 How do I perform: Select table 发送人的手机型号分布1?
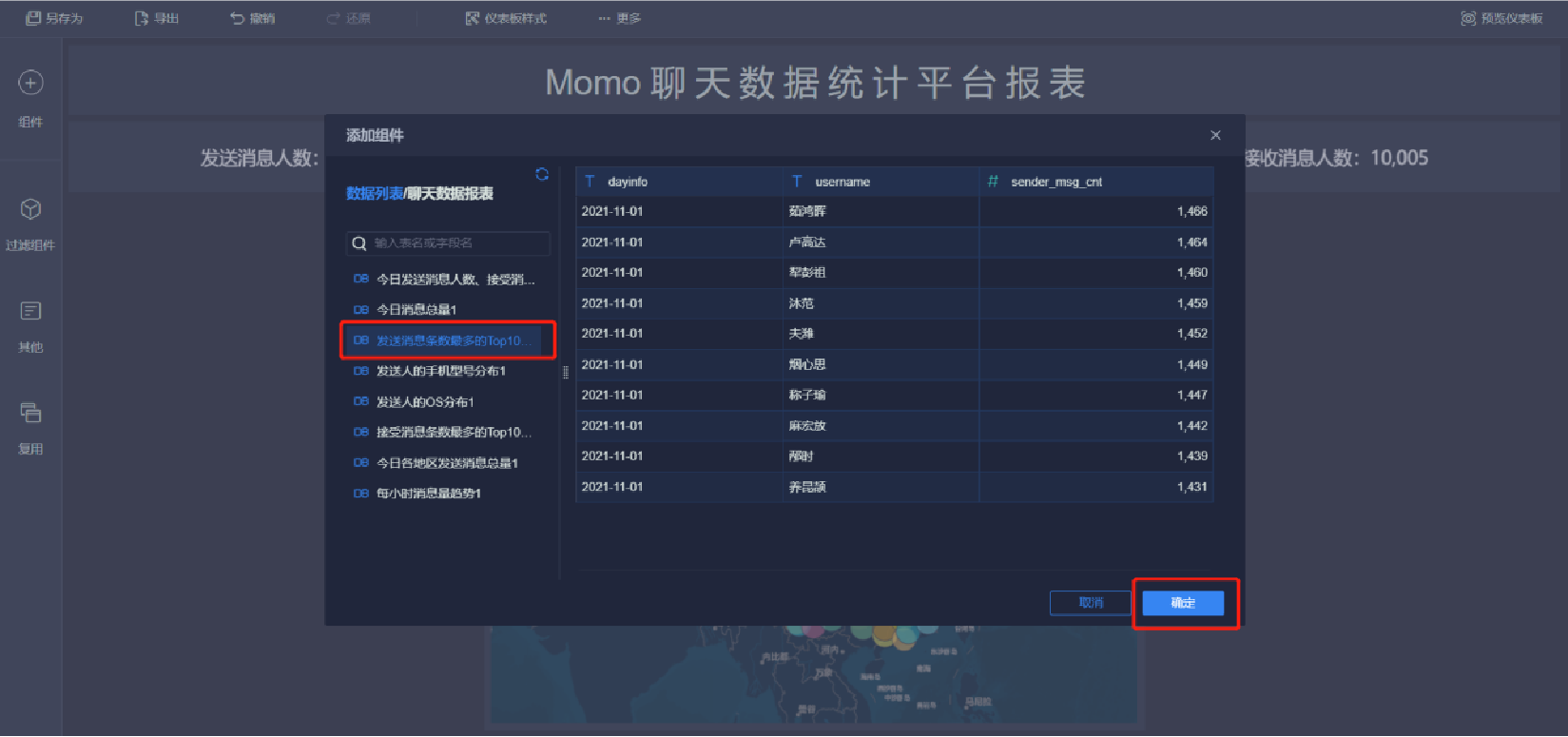point(430,371)
